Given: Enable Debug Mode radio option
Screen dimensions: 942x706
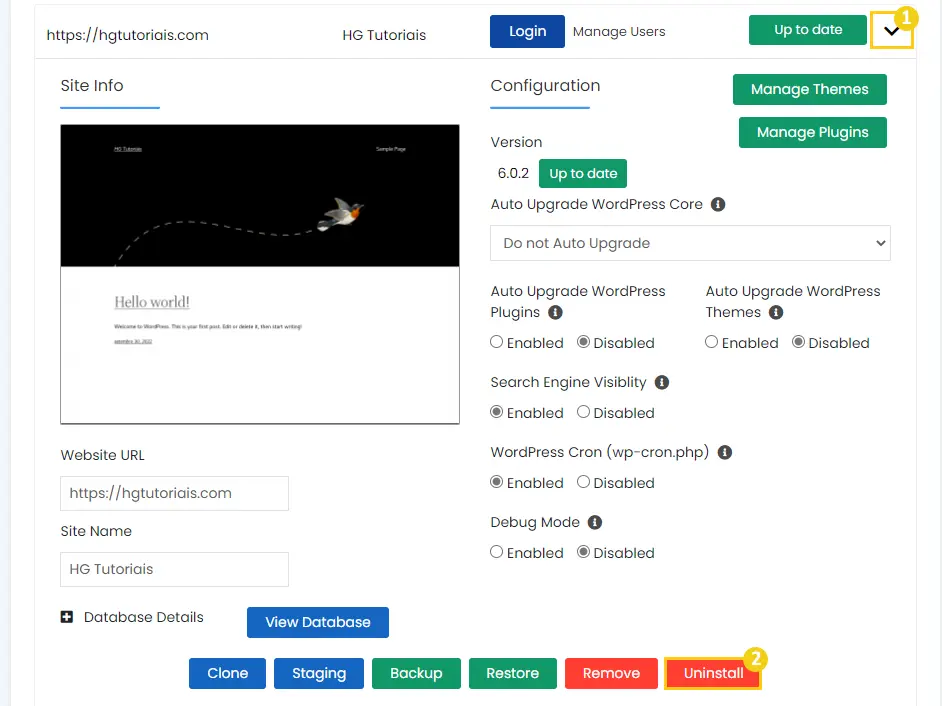Looking at the screenshot, I should click(x=496, y=552).
